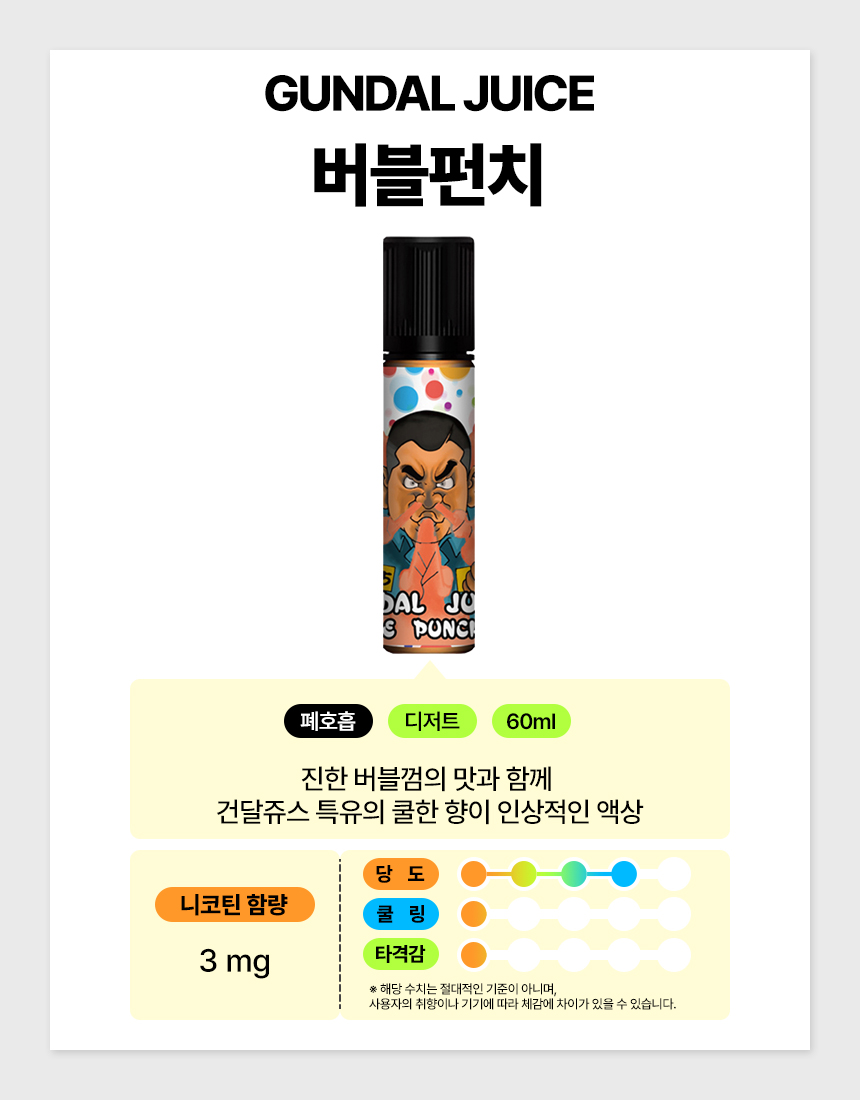Screen dimensions: 860x1100
Task: Click the 니코틴 함량 orange label
Action: click(234, 904)
